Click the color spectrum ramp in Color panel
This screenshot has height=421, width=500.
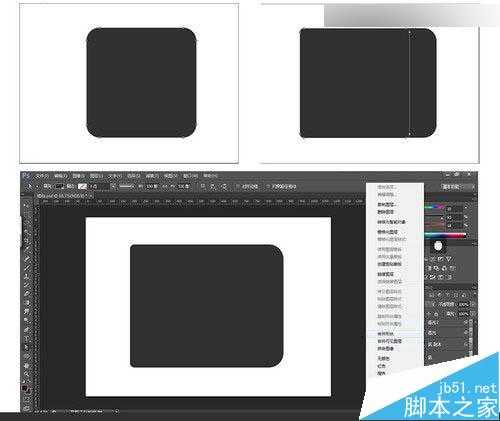point(445,235)
